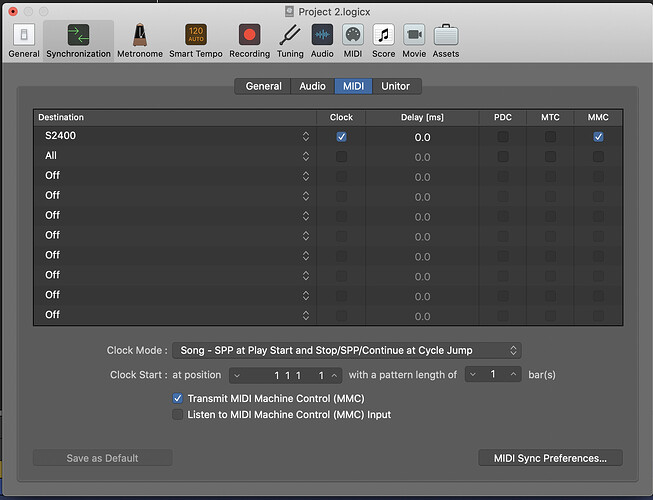Click the Destination column header

pos(175,117)
